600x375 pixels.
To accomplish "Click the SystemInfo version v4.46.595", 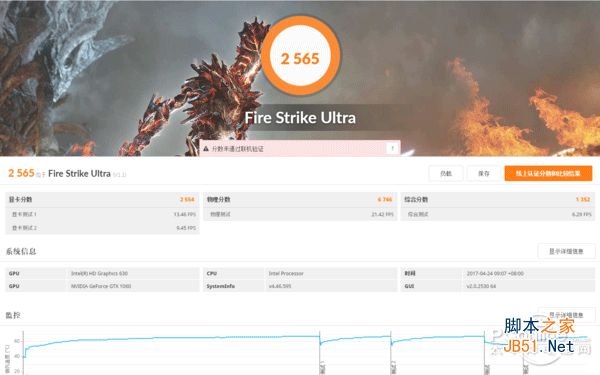I will [x=280, y=286].
